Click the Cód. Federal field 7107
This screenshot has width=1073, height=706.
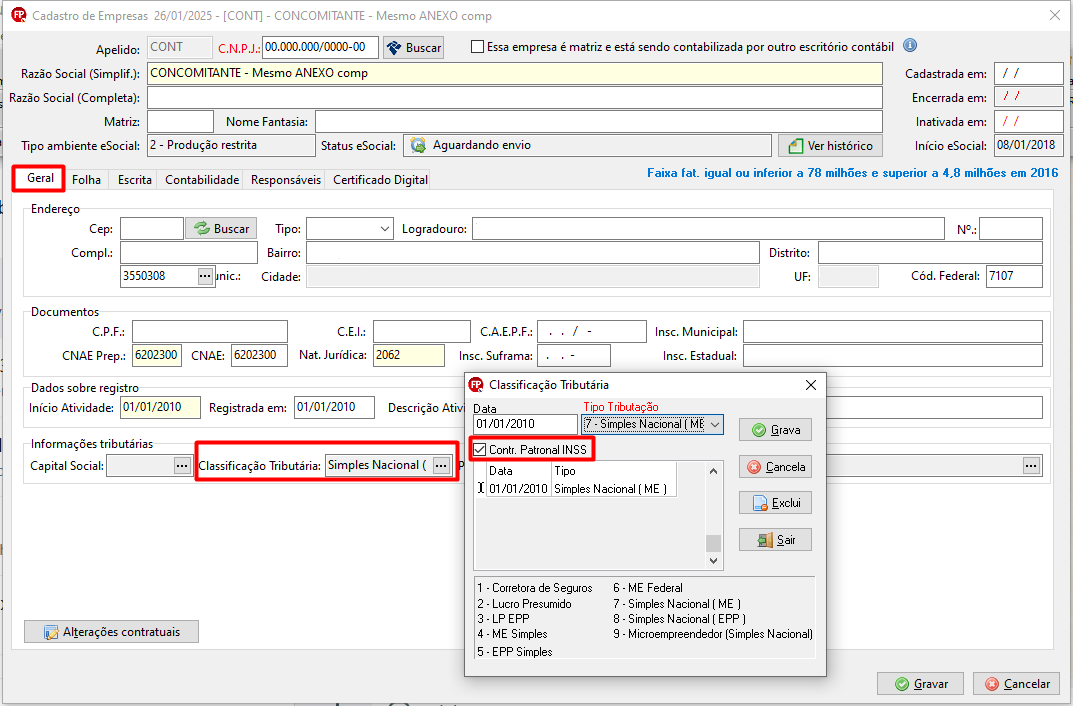(1014, 276)
